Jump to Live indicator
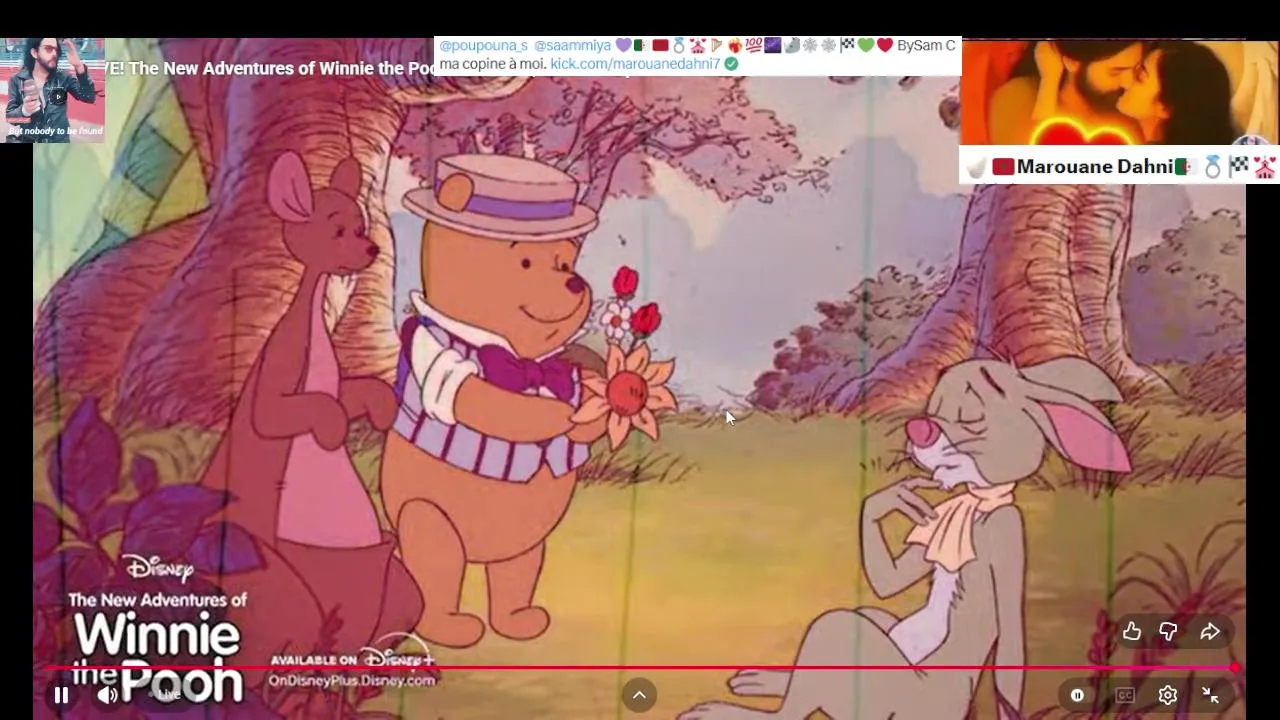 pyautogui.click(x=167, y=694)
